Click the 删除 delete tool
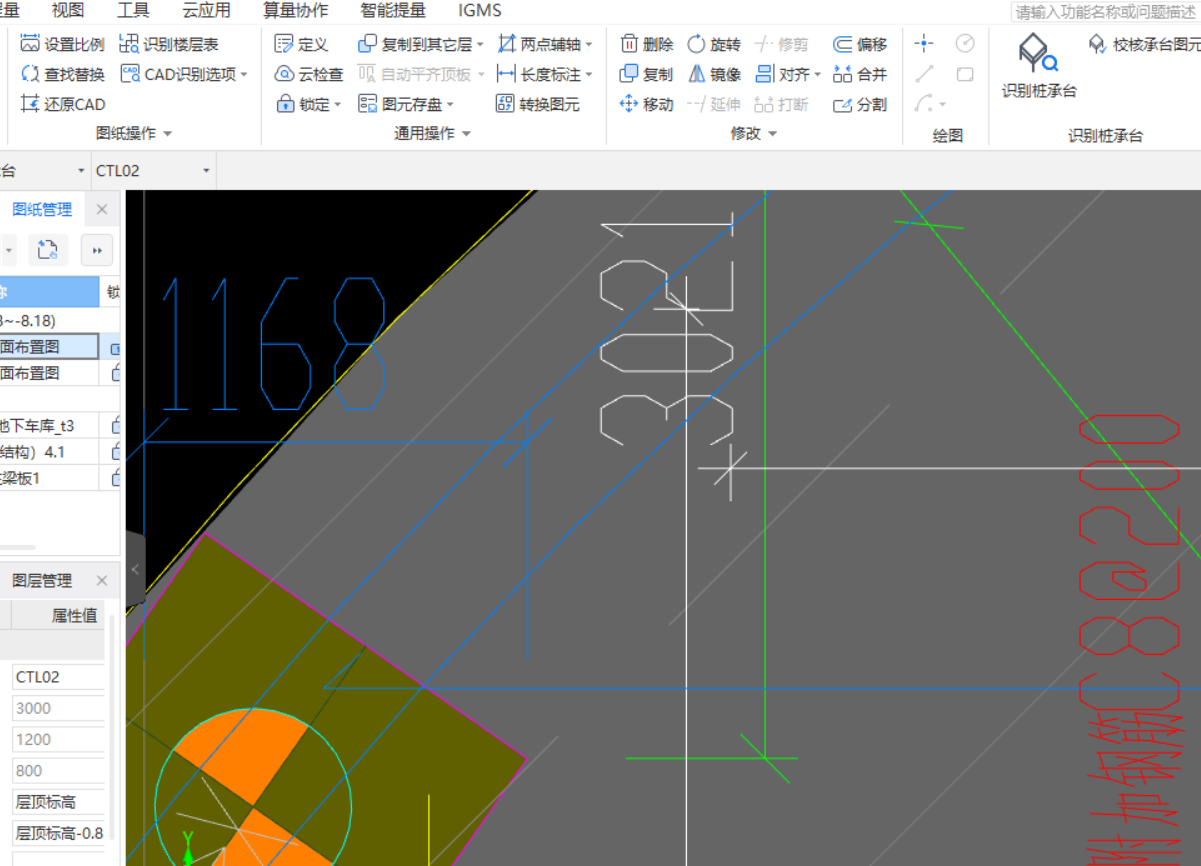Image resolution: width=1201 pixels, height=866 pixels. coord(647,44)
